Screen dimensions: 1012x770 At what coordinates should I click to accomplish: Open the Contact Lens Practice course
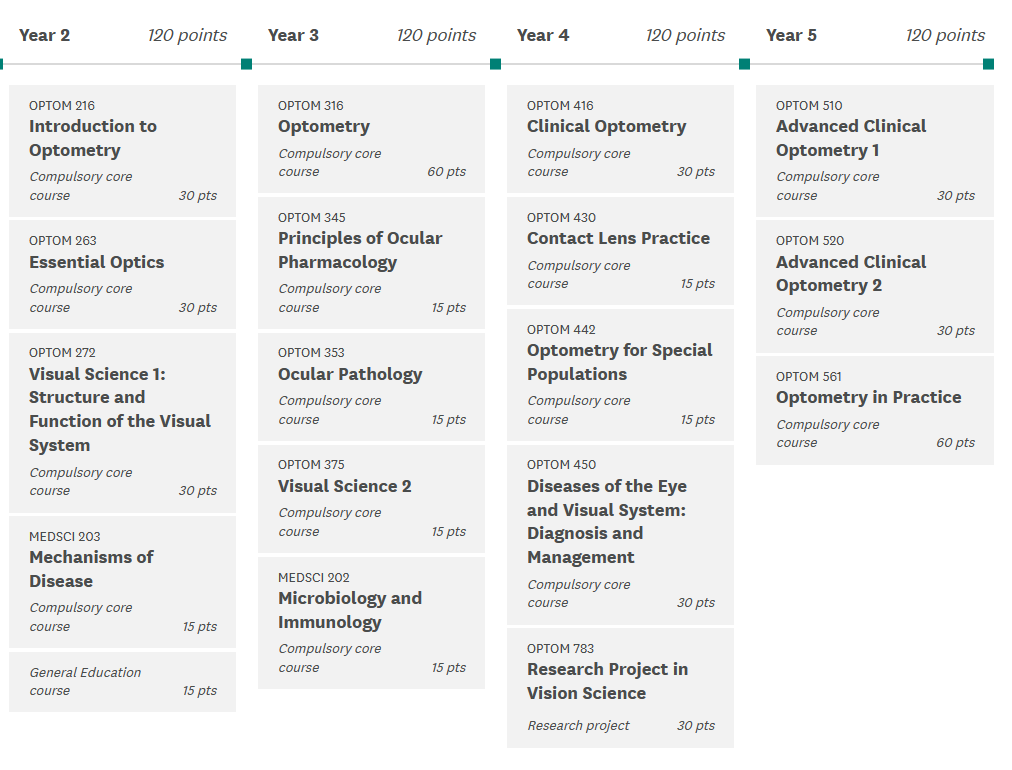coord(620,250)
